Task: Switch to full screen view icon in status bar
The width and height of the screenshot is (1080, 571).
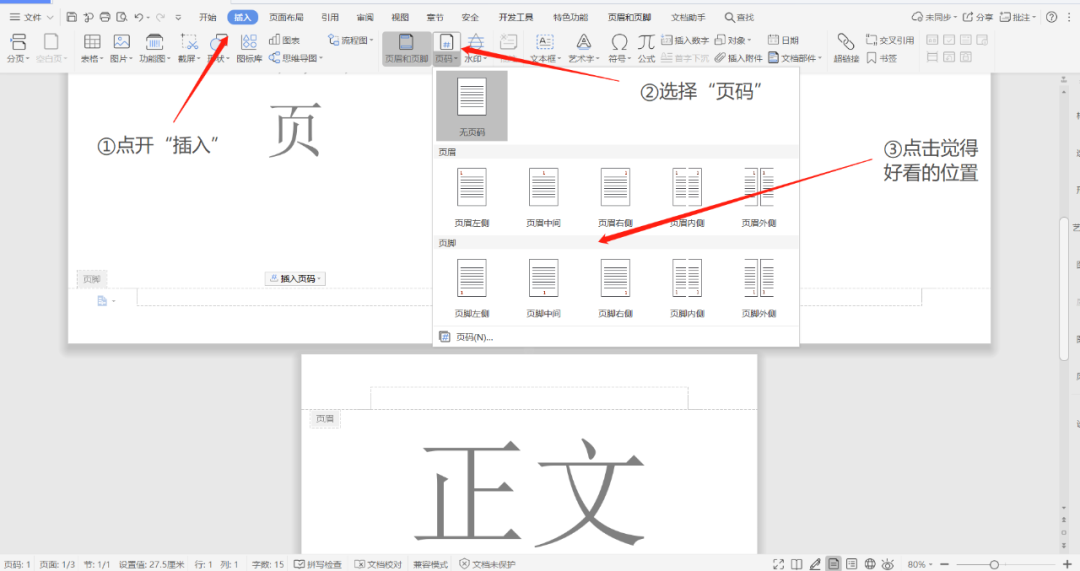Action: (778, 564)
